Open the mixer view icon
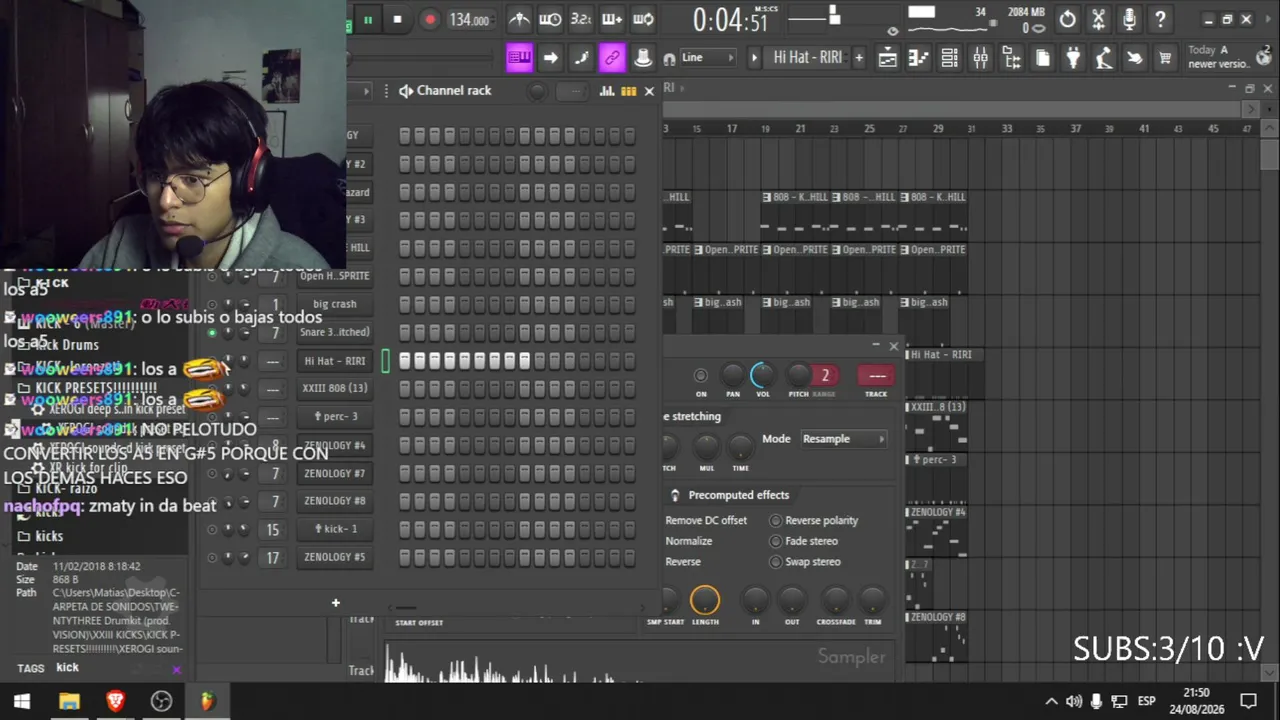 click(980, 58)
